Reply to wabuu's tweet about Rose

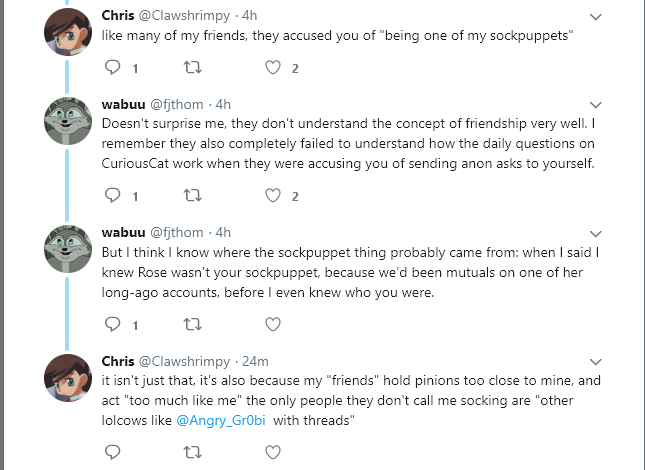tap(112, 324)
